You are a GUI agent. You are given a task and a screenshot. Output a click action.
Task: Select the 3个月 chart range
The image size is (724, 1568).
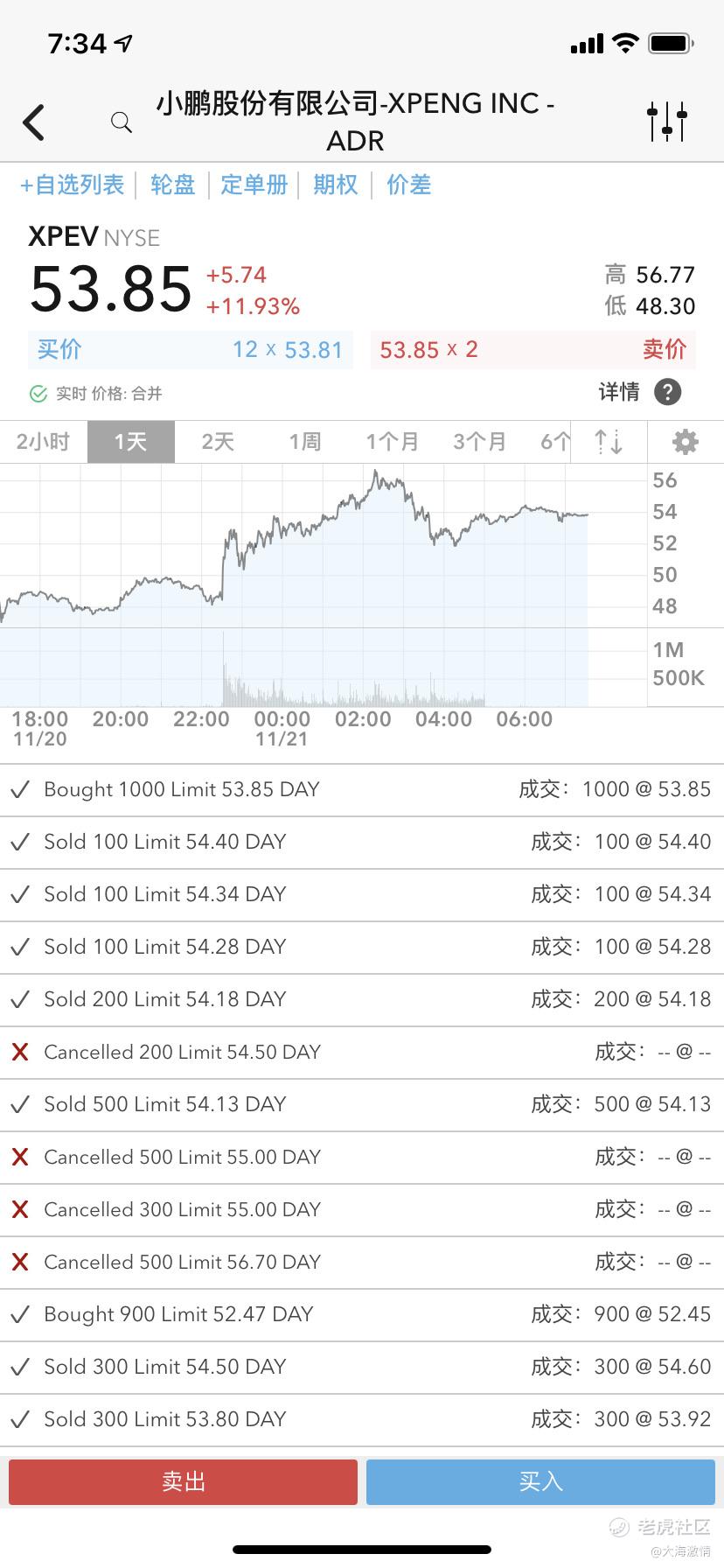pyautogui.click(x=479, y=442)
